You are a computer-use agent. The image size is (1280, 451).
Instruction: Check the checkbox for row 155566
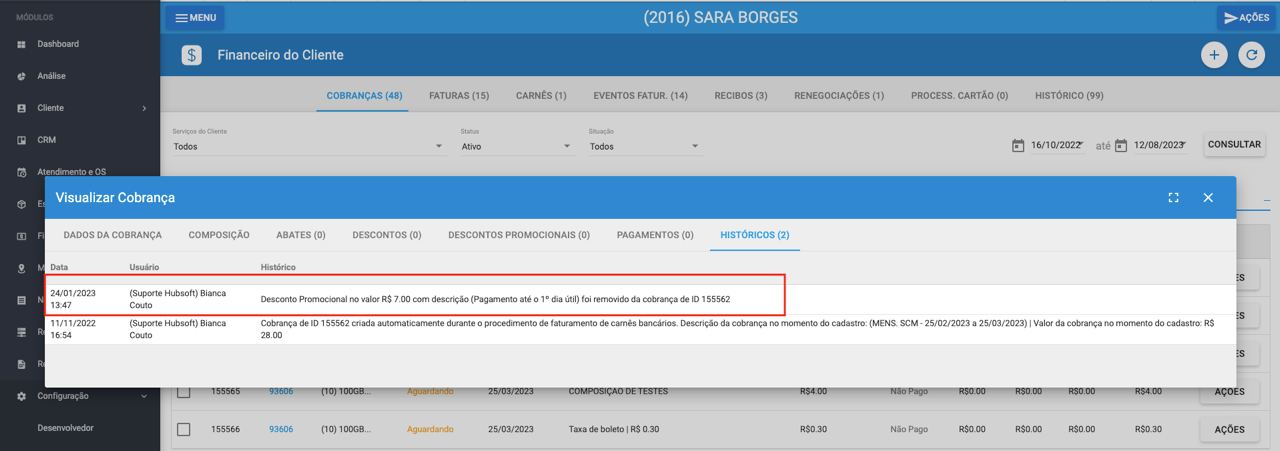tap(184, 429)
